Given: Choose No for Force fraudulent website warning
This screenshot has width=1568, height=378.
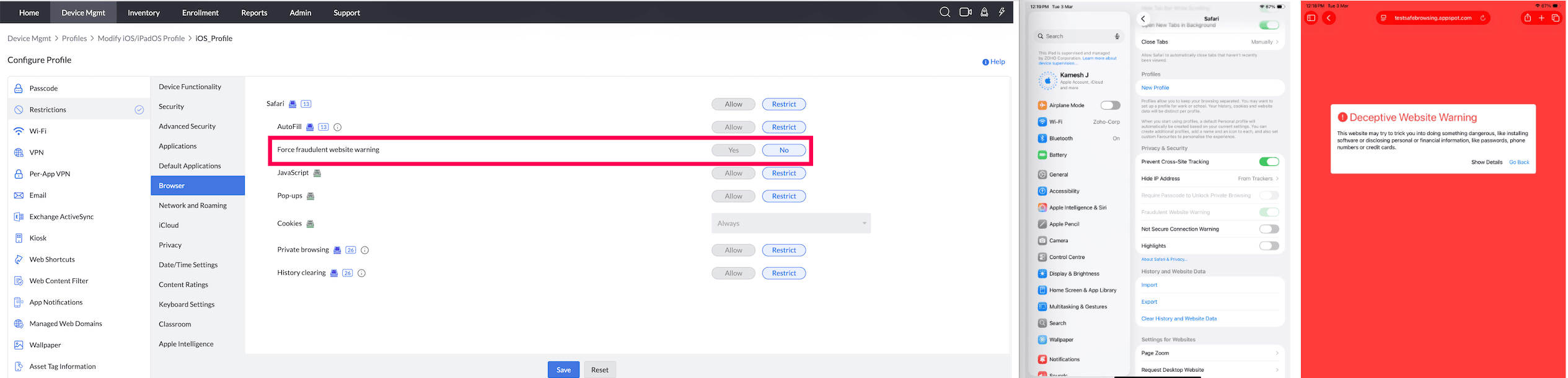Looking at the screenshot, I should (x=784, y=150).
